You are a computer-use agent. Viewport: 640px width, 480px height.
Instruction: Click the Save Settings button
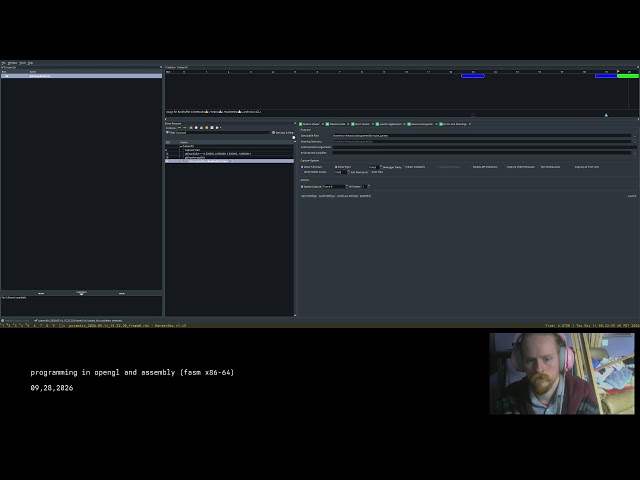point(327,196)
